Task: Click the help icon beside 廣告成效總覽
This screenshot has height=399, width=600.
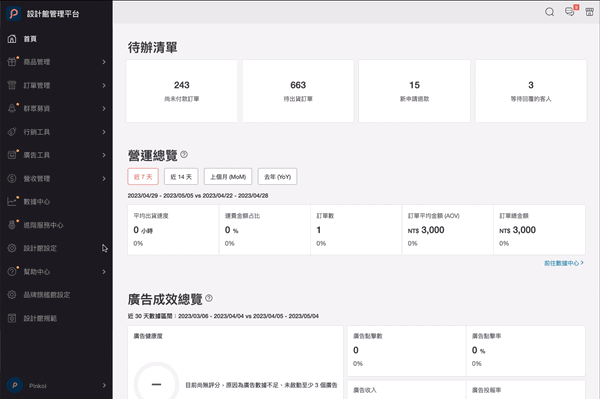Action: point(209,298)
